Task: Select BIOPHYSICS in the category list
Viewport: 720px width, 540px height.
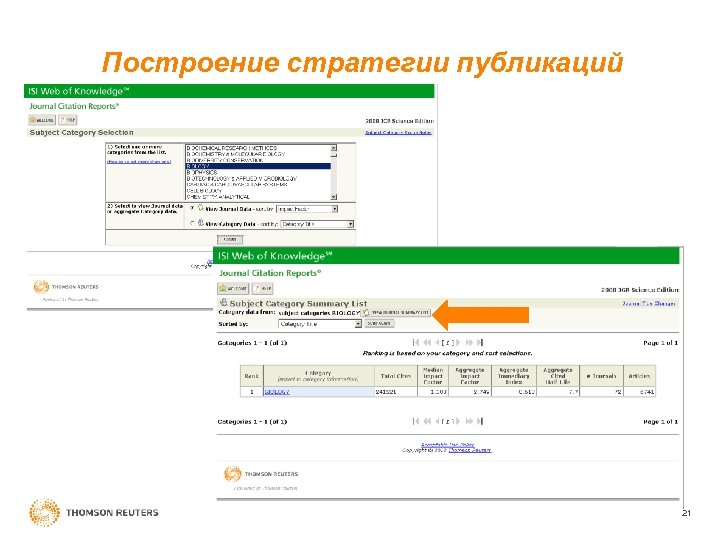Action: coord(258,172)
